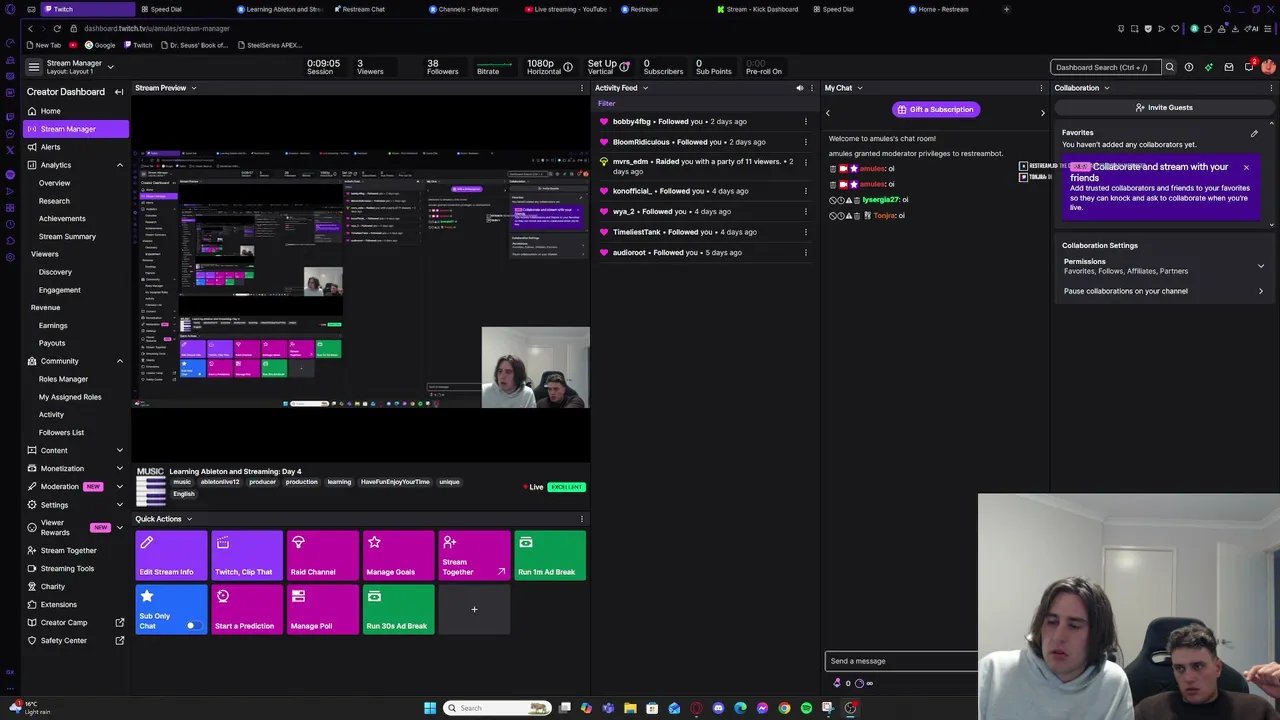1280x720 pixels.
Task: Expand the Content section
Action: (x=120, y=451)
